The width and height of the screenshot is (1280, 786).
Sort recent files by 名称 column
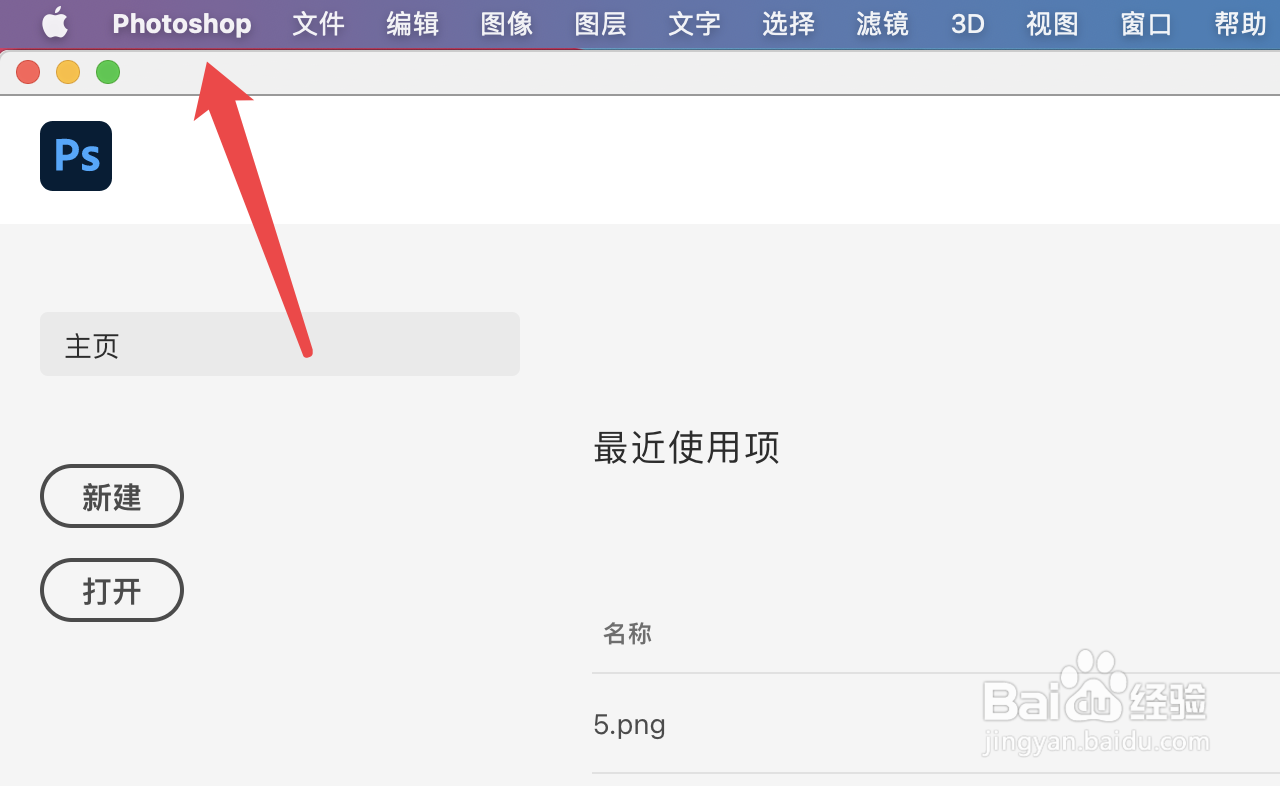pyautogui.click(x=627, y=633)
